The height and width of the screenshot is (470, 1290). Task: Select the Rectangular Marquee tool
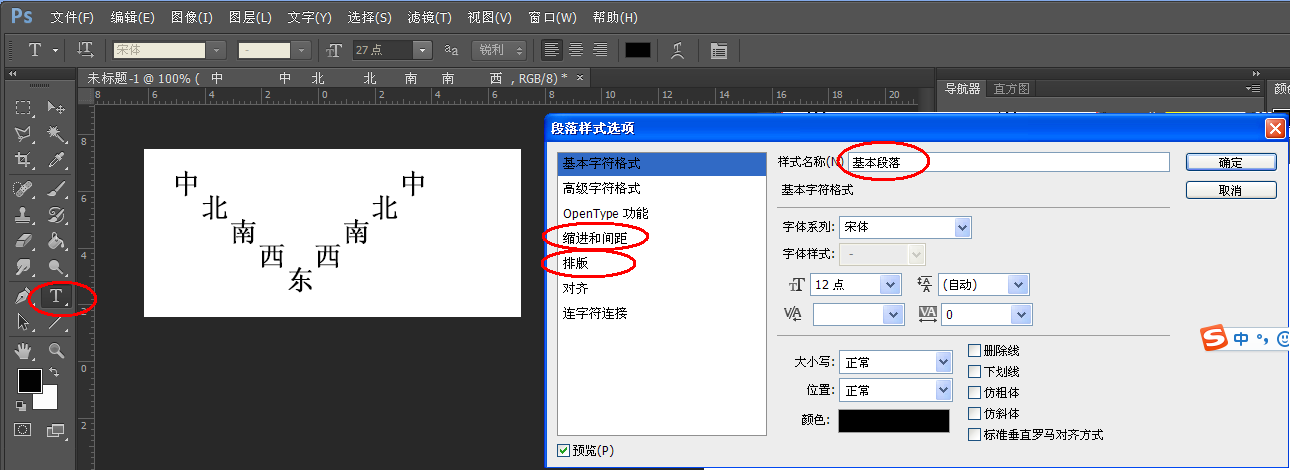point(24,107)
